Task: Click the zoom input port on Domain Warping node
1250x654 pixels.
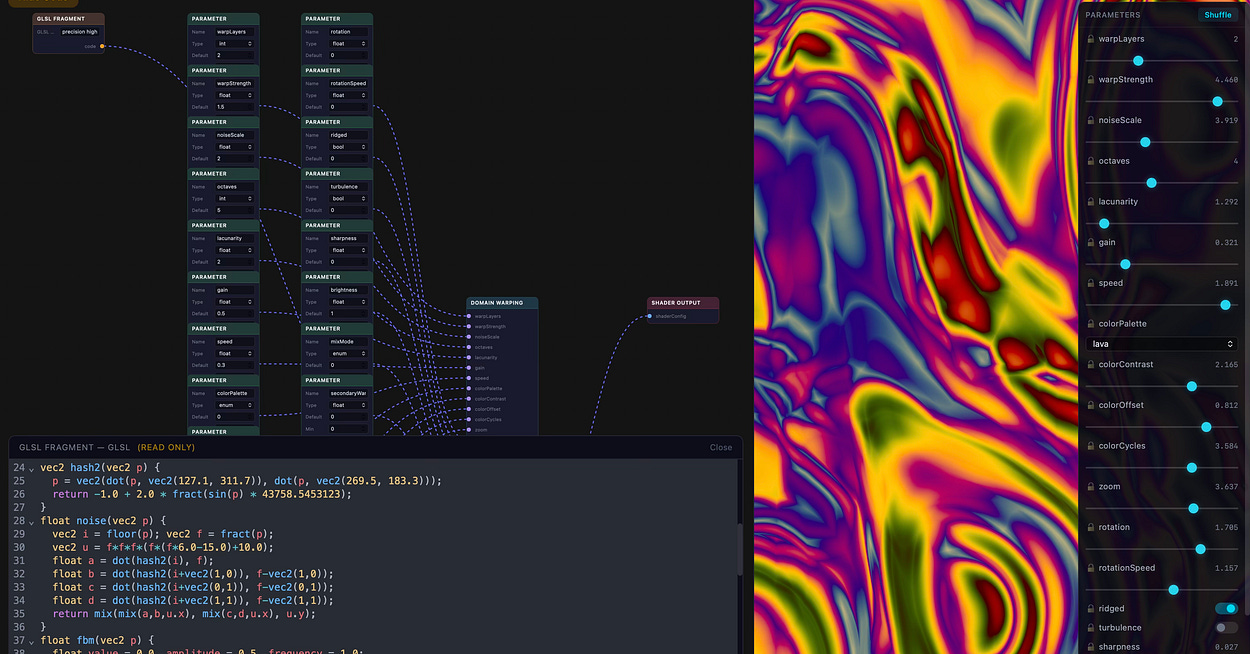Action: click(x=469, y=430)
